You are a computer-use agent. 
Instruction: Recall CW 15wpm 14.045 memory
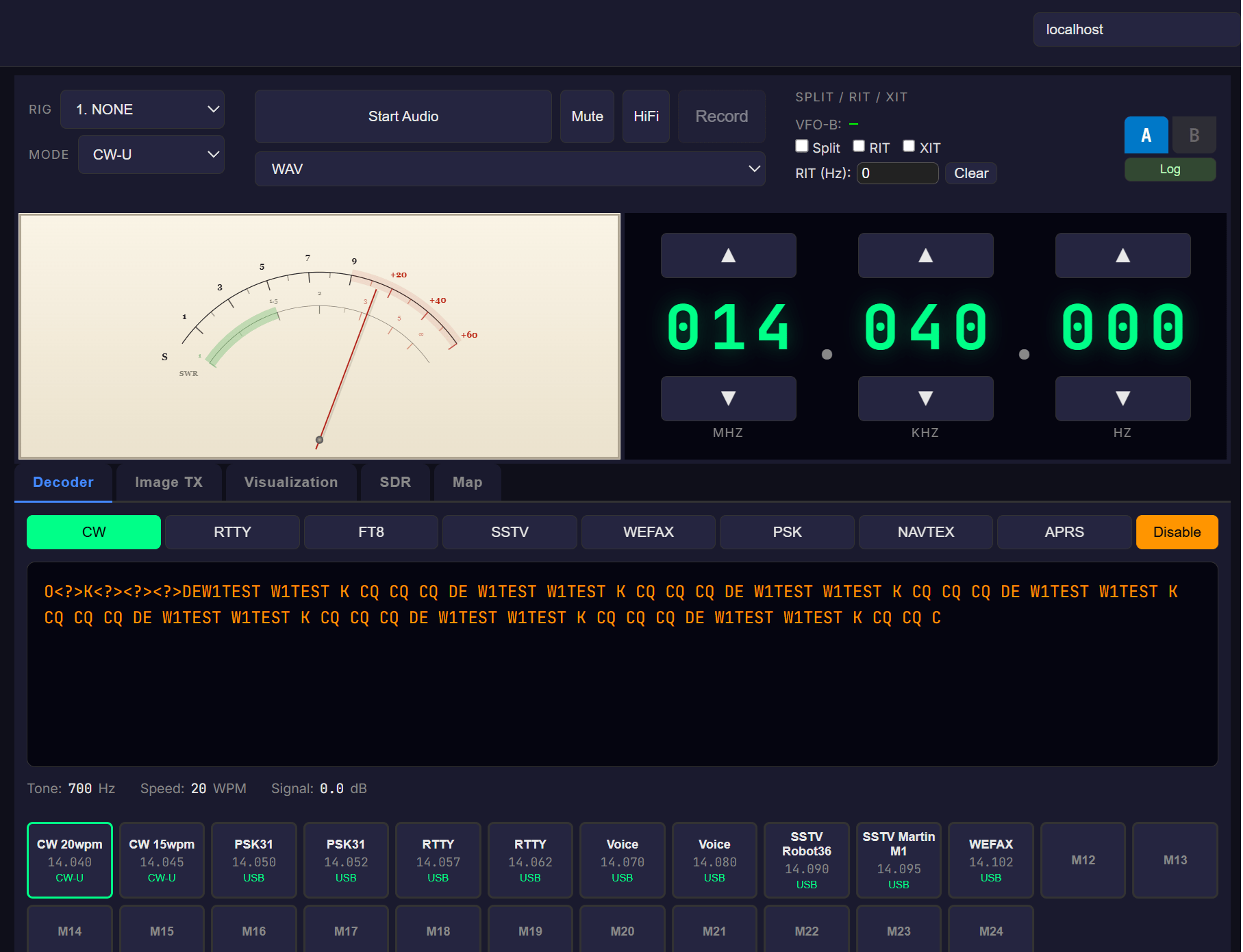pyautogui.click(x=162, y=860)
